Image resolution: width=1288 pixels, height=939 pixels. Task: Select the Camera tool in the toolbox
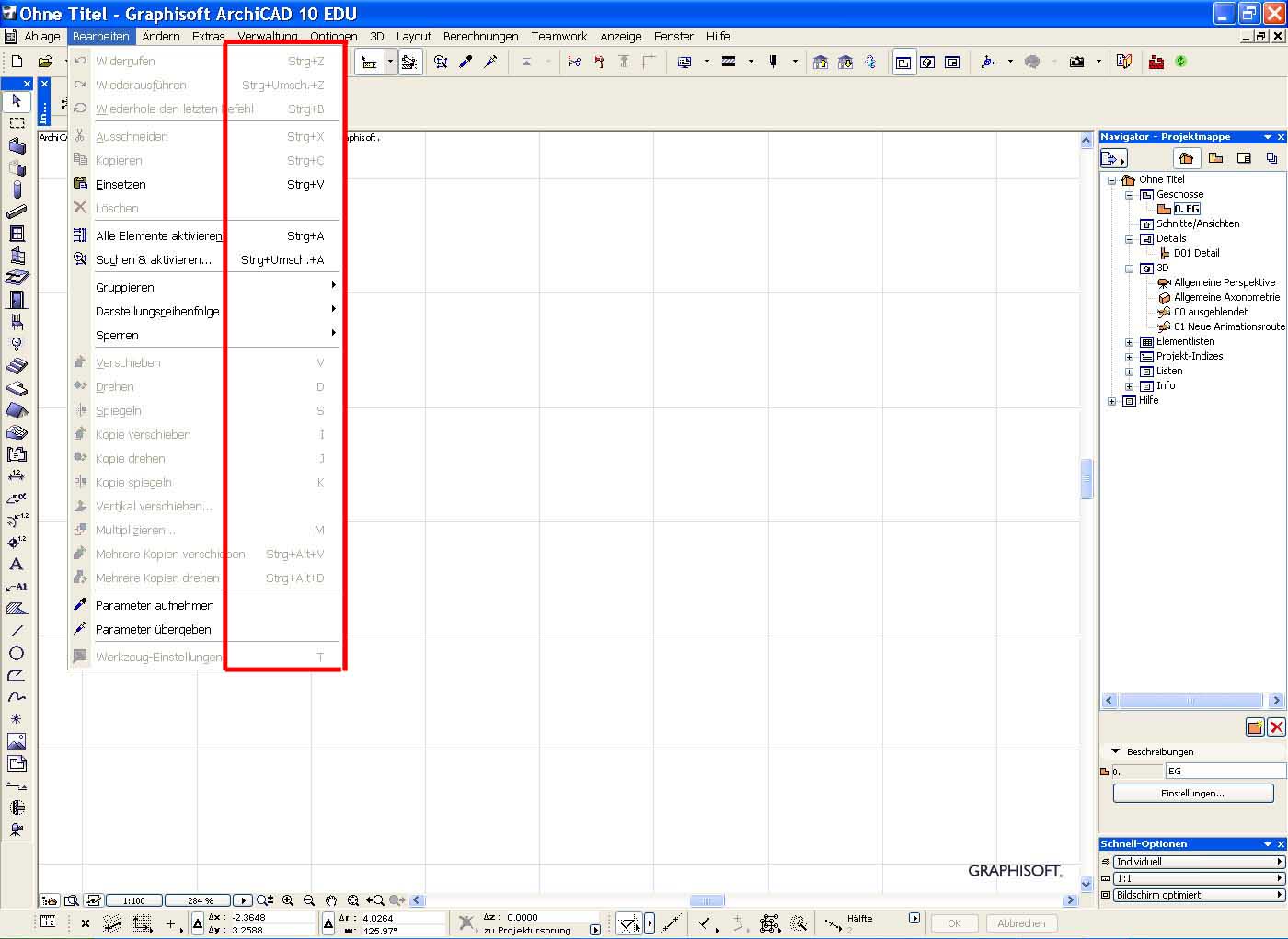pyautogui.click(x=17, y=830)
